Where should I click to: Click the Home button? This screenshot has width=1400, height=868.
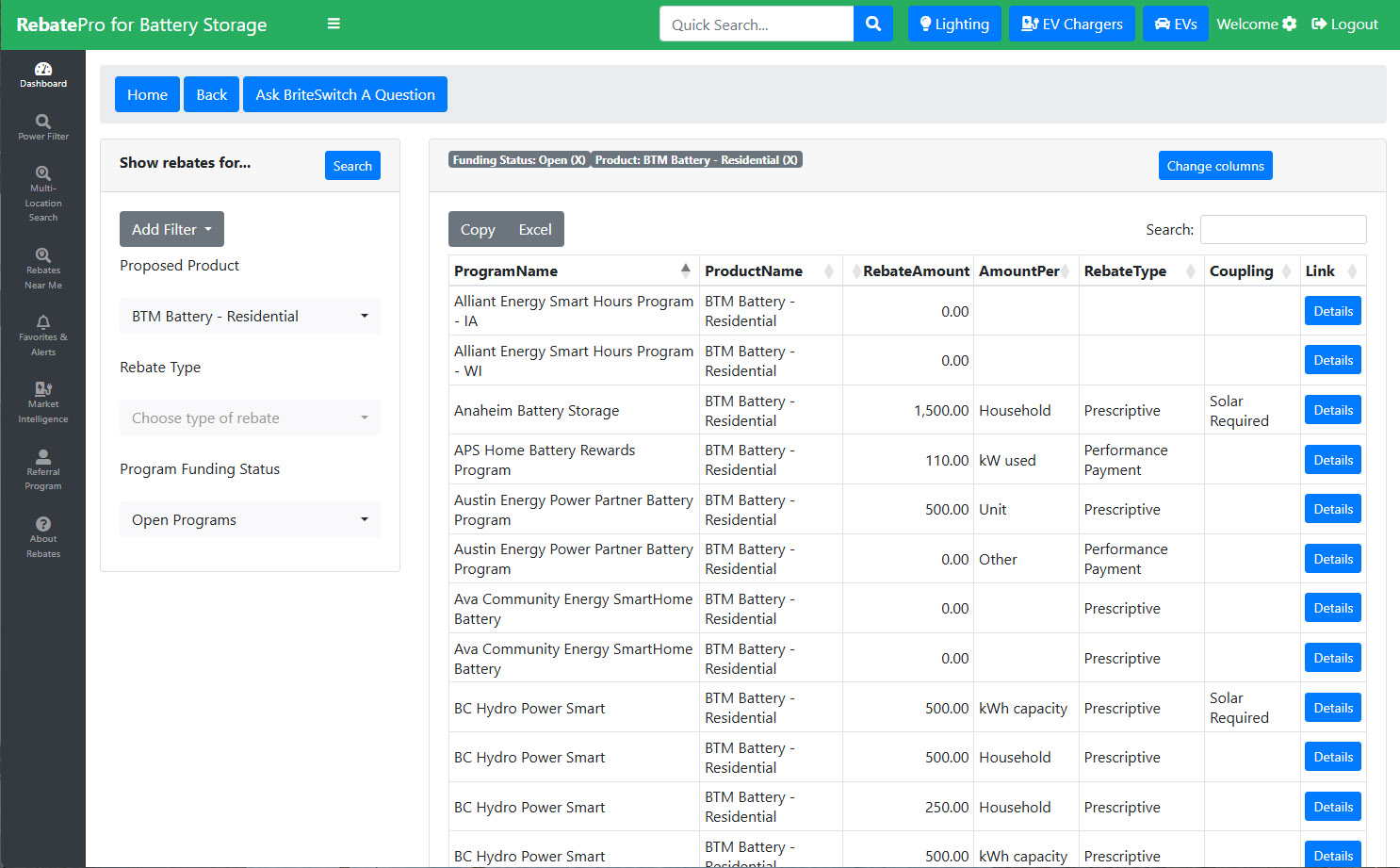147,94
